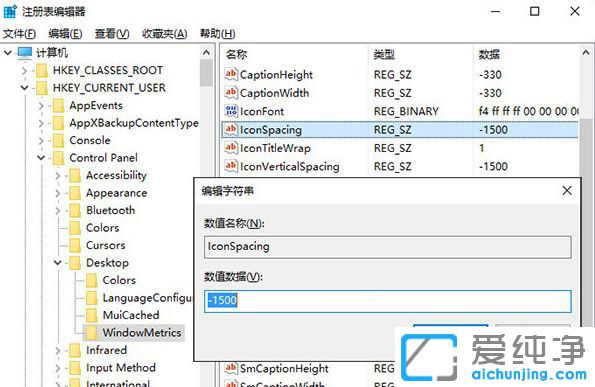
Task: Collapse HKEY_CURRENT_USER branch arrow
Action: tap(25, 88)
